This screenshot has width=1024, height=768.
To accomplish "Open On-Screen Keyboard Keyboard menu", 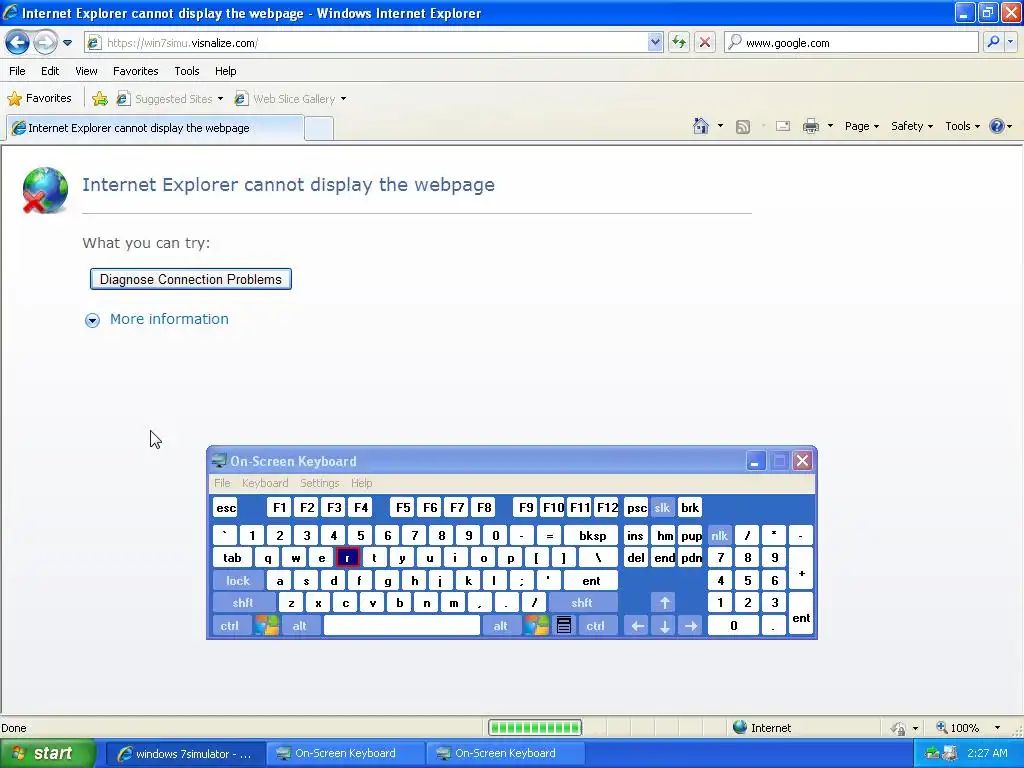I will pos(264,483).
